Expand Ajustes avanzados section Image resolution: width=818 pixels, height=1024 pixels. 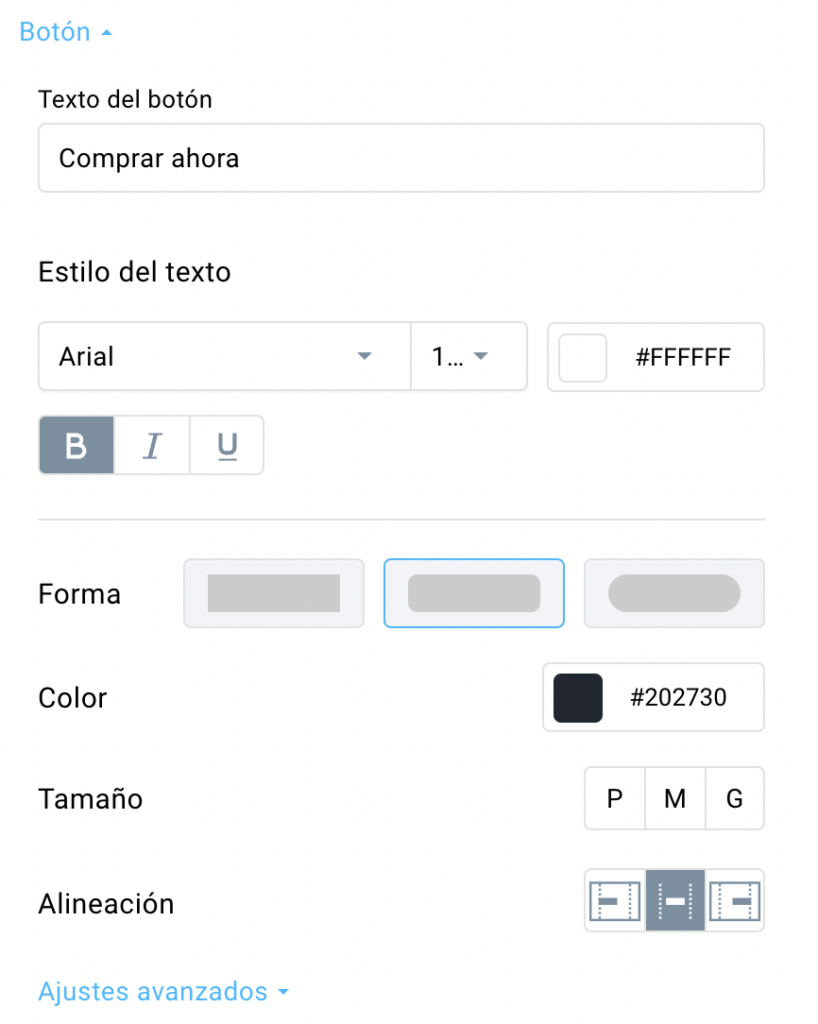163,991
